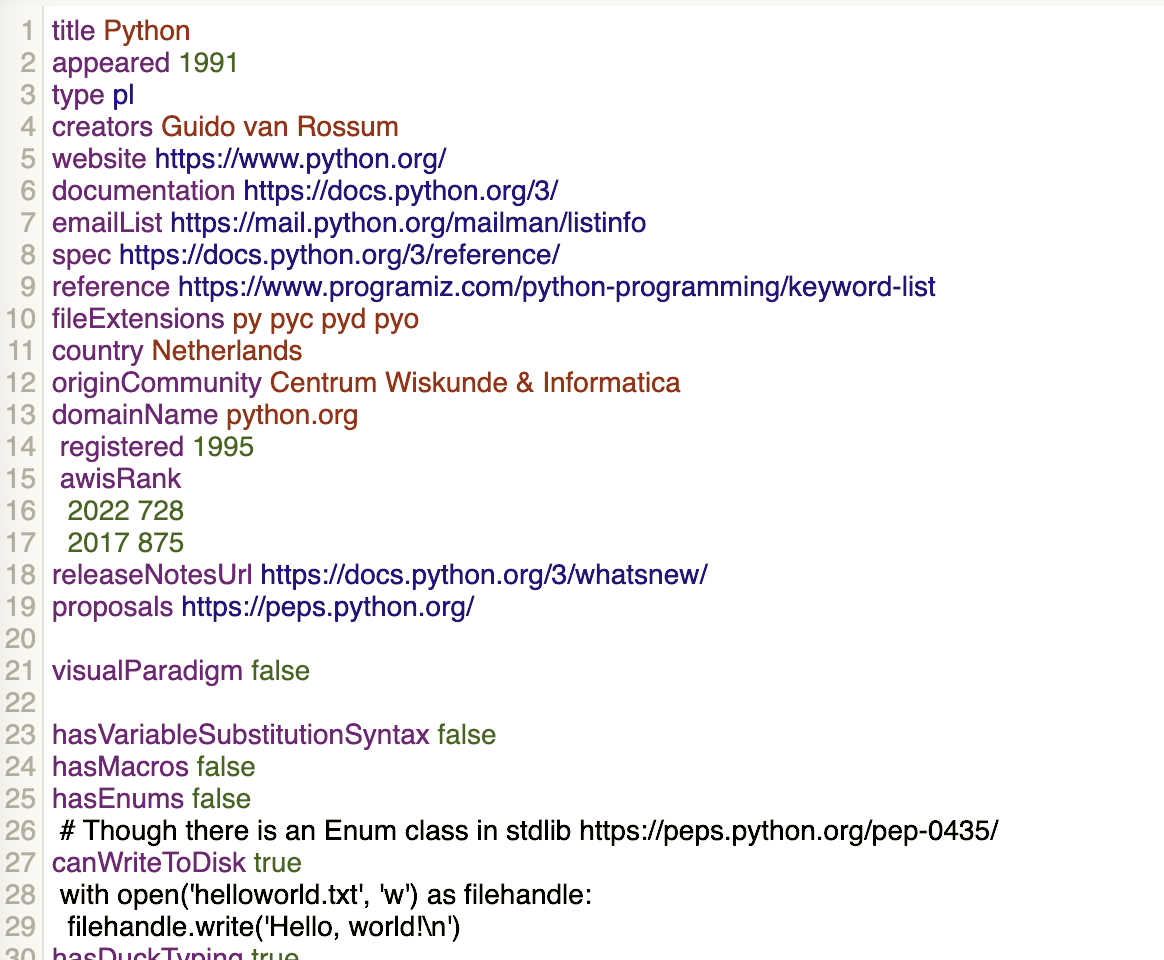Click the awisRank property name
1164x960 pixels.
pyautogui.click(x=120, y=479)
